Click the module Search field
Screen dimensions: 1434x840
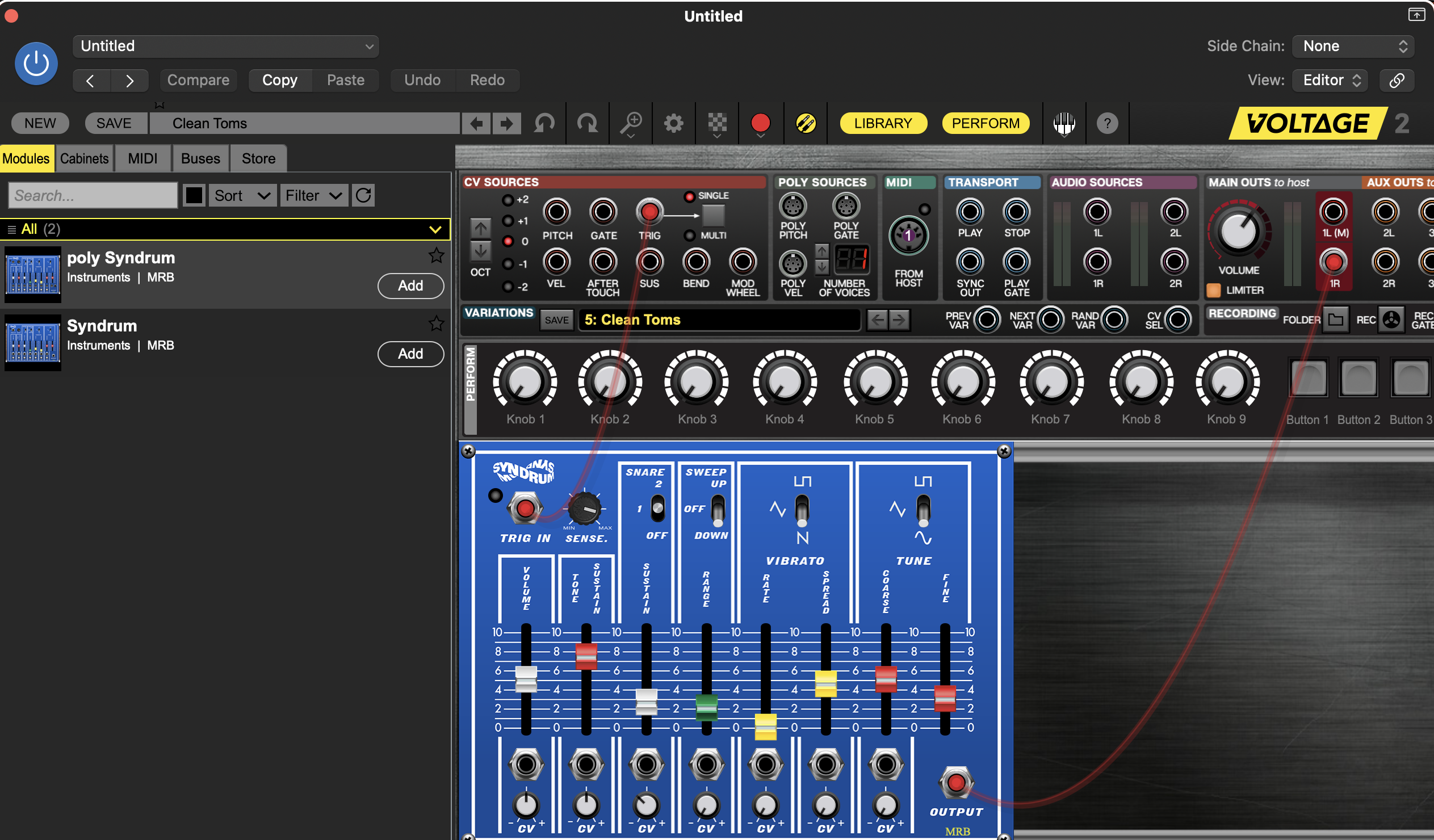click(x=93, y=195)
